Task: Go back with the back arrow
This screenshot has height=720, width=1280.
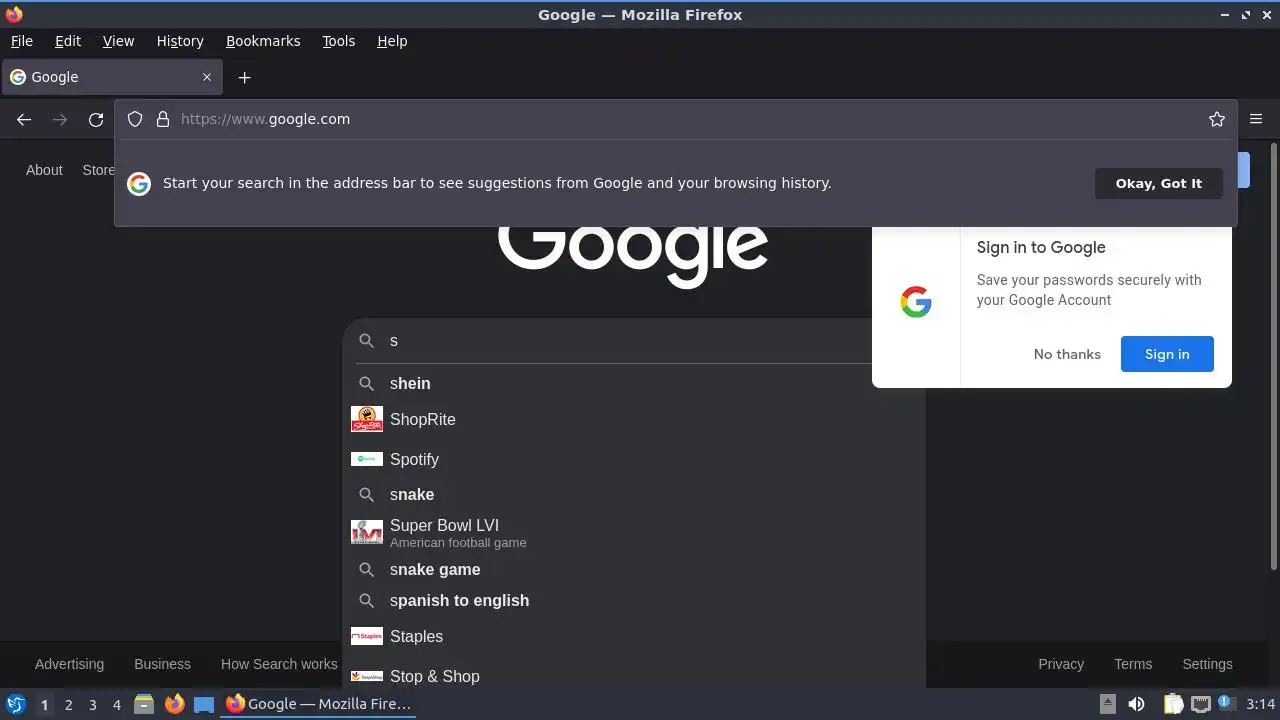Action: click(x=24, y=119)
